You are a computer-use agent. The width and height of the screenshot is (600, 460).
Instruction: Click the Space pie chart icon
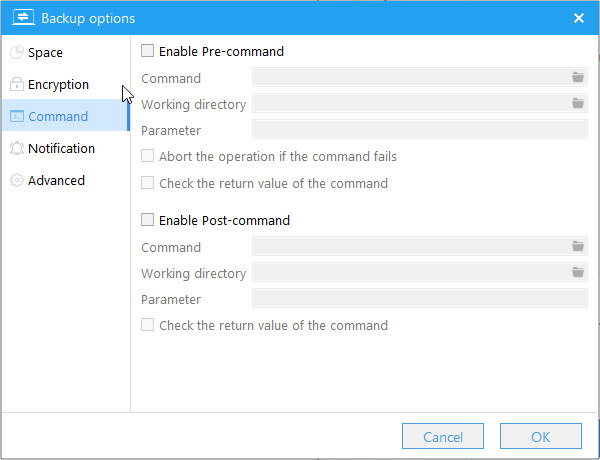pos(16,53)
